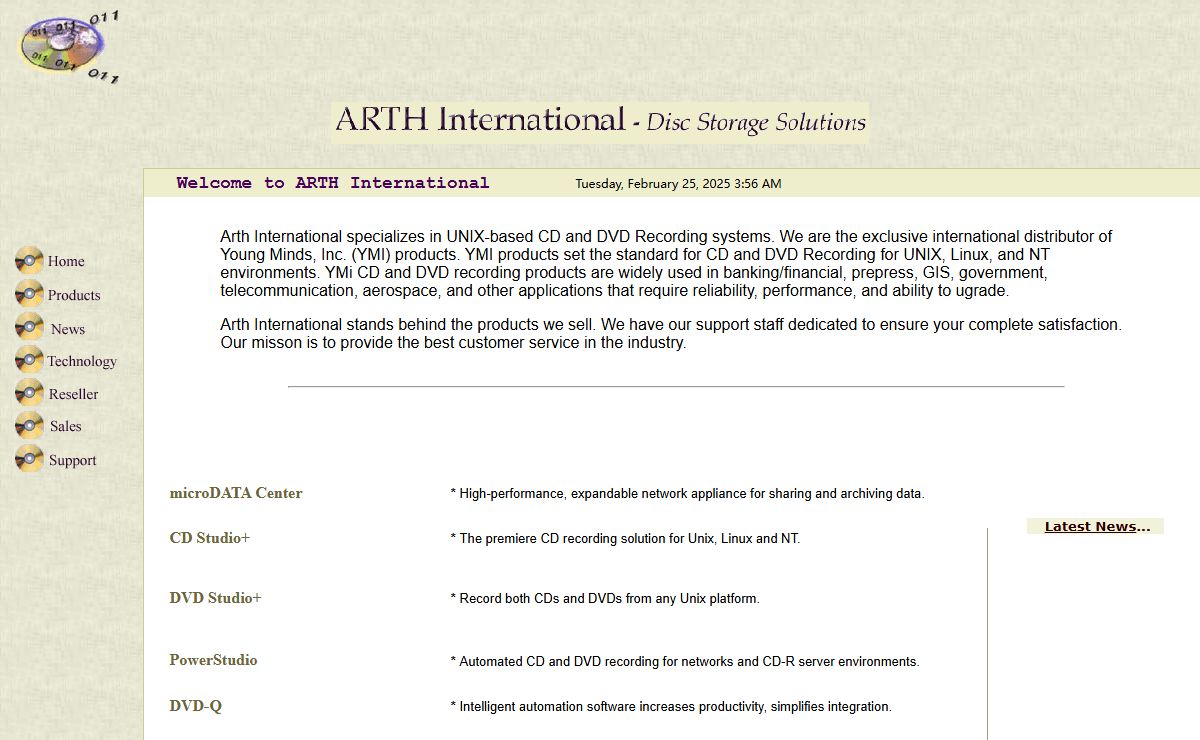Follow the DVD Studio+ product link
This screenshot has width=1200, height=740.
[215, 598]
